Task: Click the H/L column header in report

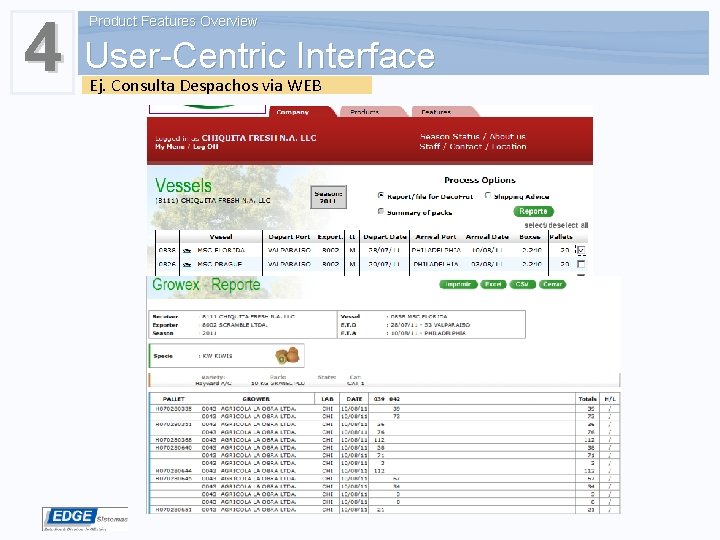Action: coord(610,399)
